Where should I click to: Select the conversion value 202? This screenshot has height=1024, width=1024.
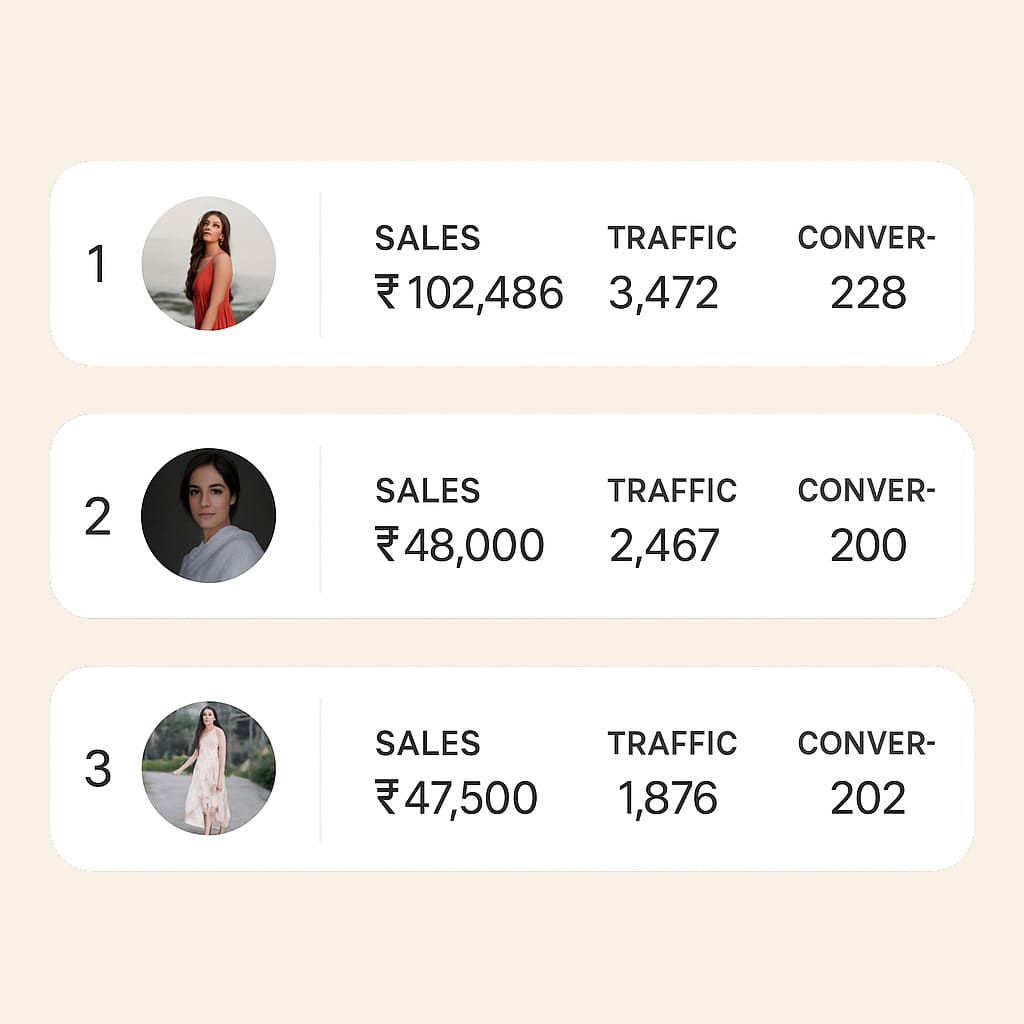tap(868, 795)
